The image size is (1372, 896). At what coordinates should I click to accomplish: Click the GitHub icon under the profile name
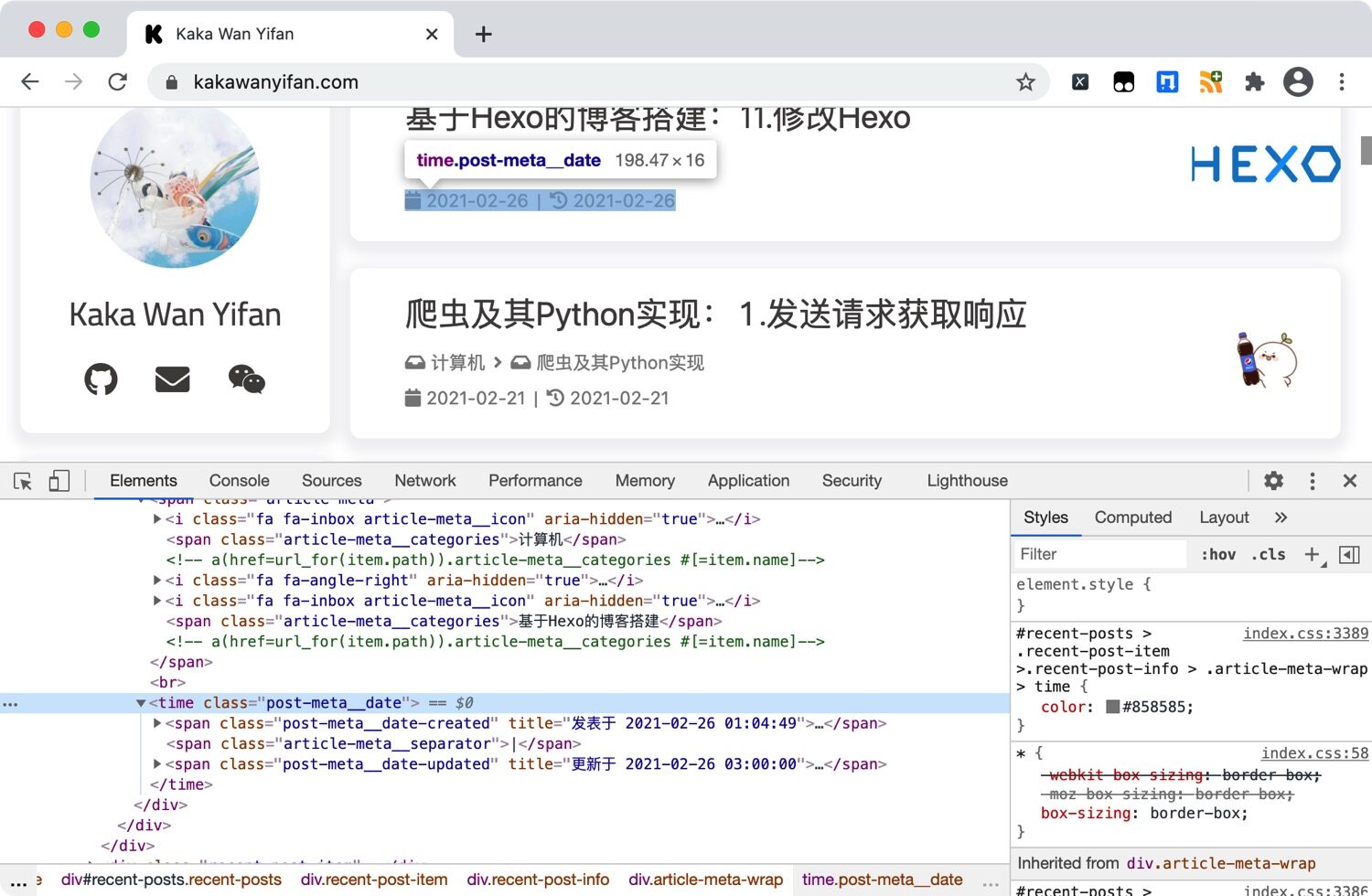coord(101,379)
